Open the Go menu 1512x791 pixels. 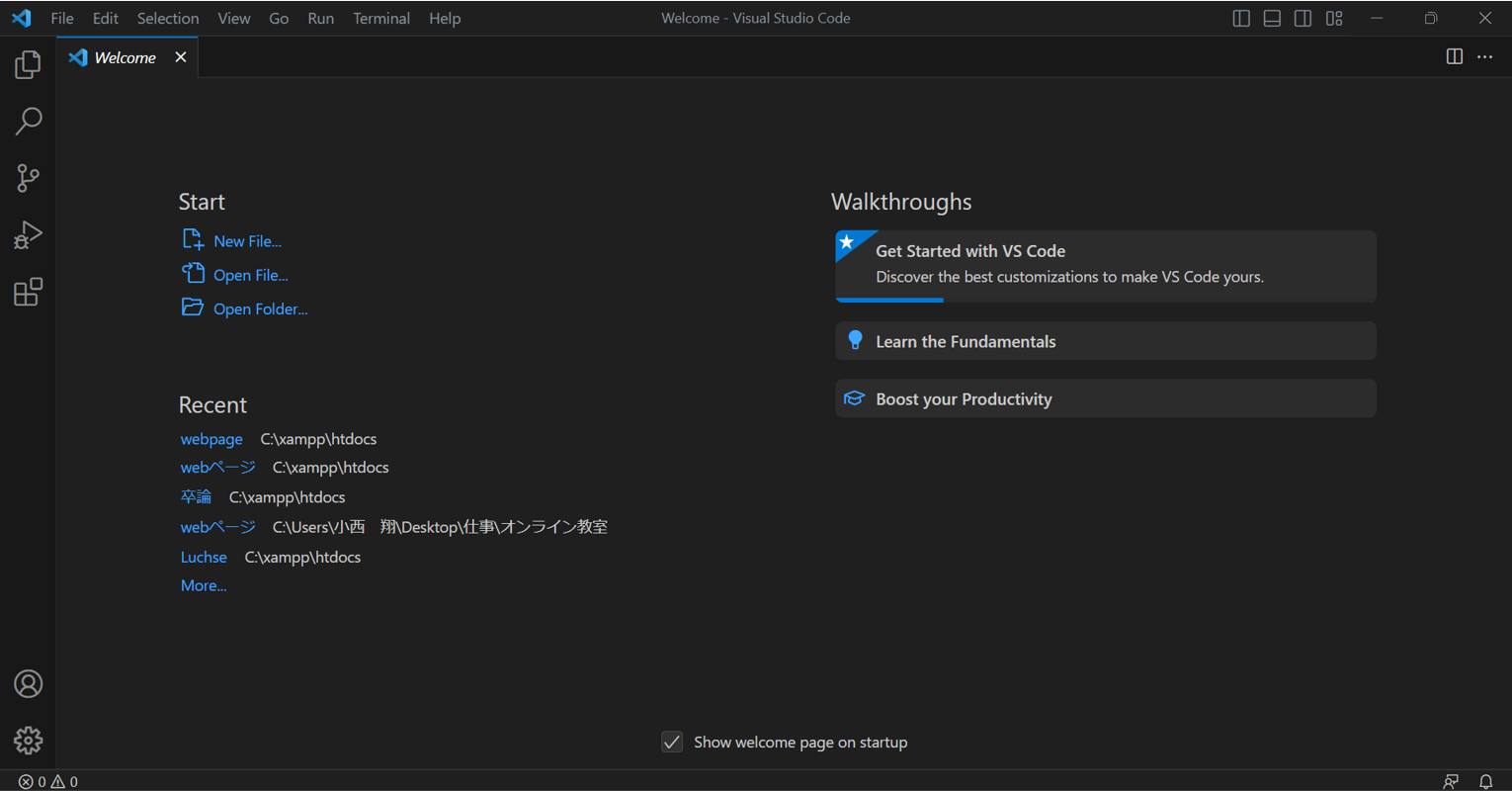pos(279,18)
